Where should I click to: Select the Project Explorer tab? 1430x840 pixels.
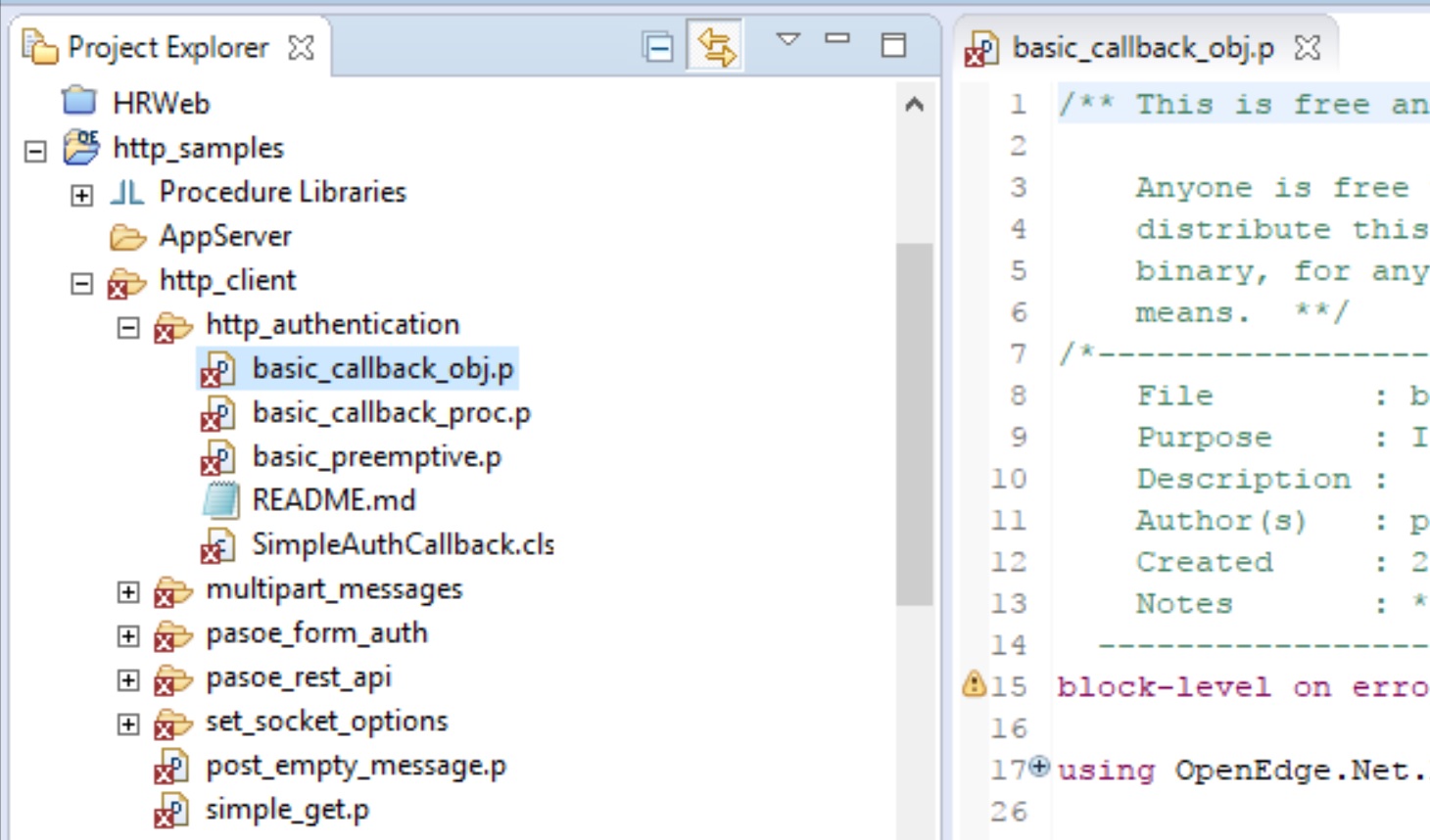(167, 47)
